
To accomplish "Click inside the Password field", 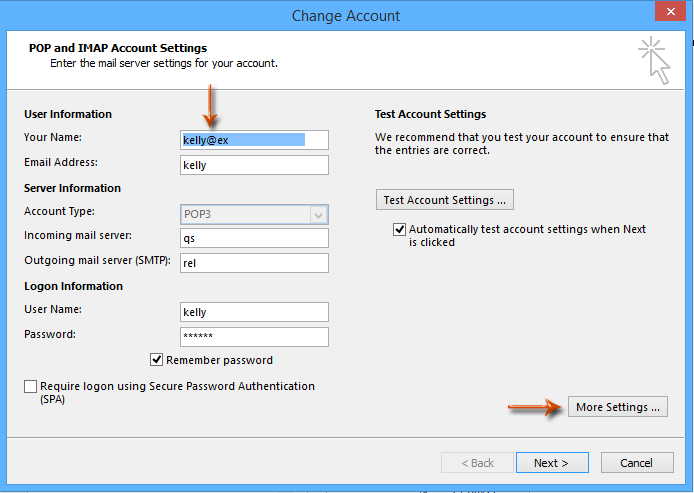I will coord(253,337).
